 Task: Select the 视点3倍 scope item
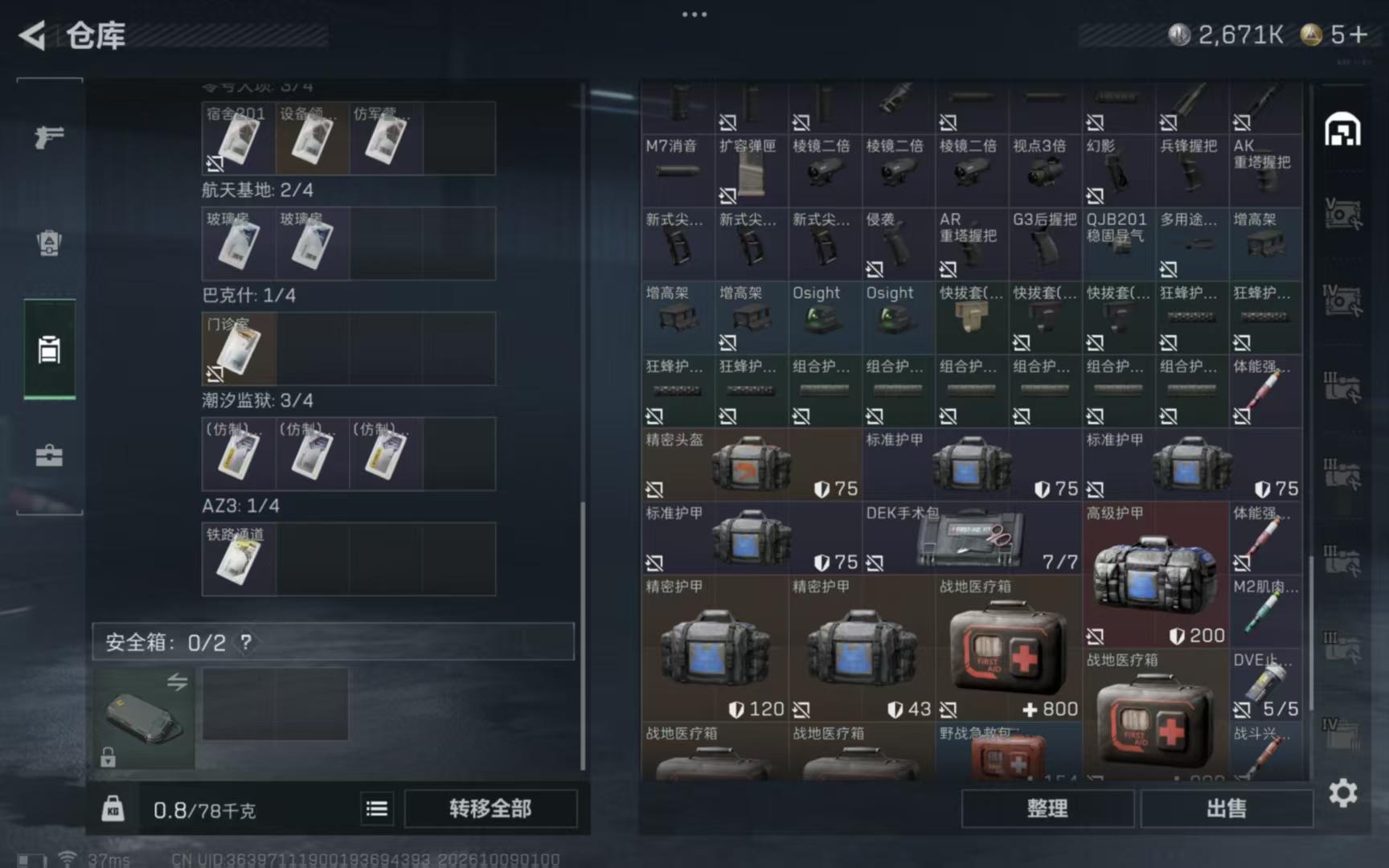tap(1045, 170)
